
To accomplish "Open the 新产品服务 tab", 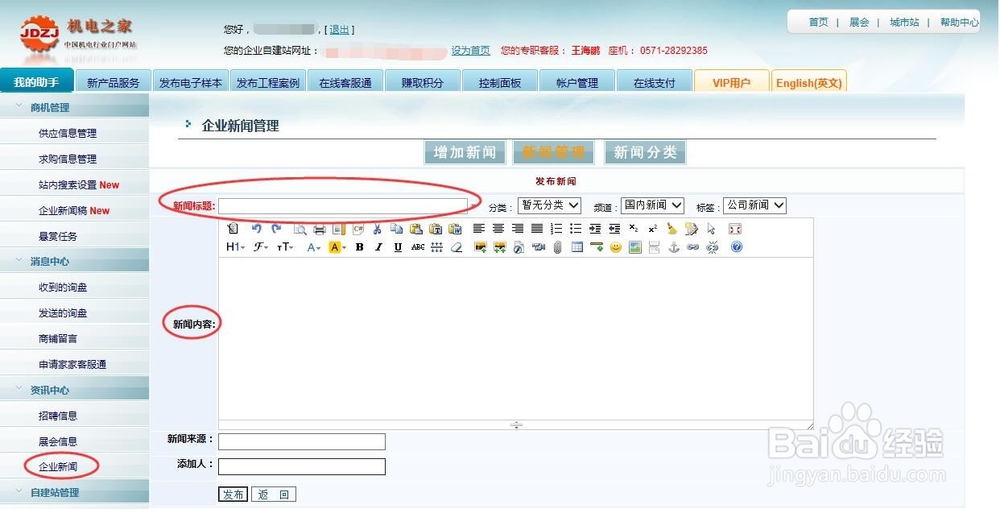I will coord(114,82).
